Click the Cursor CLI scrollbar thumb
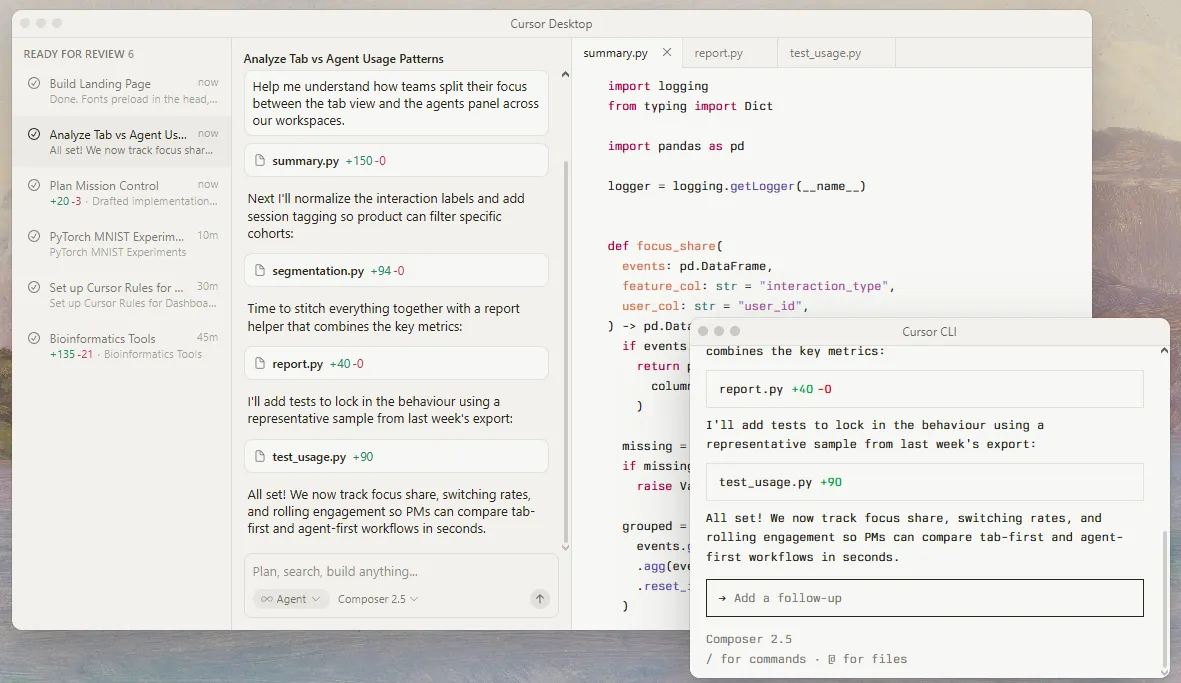The width and height of the screenshot is (1181, 683). tap(1165, 599)
